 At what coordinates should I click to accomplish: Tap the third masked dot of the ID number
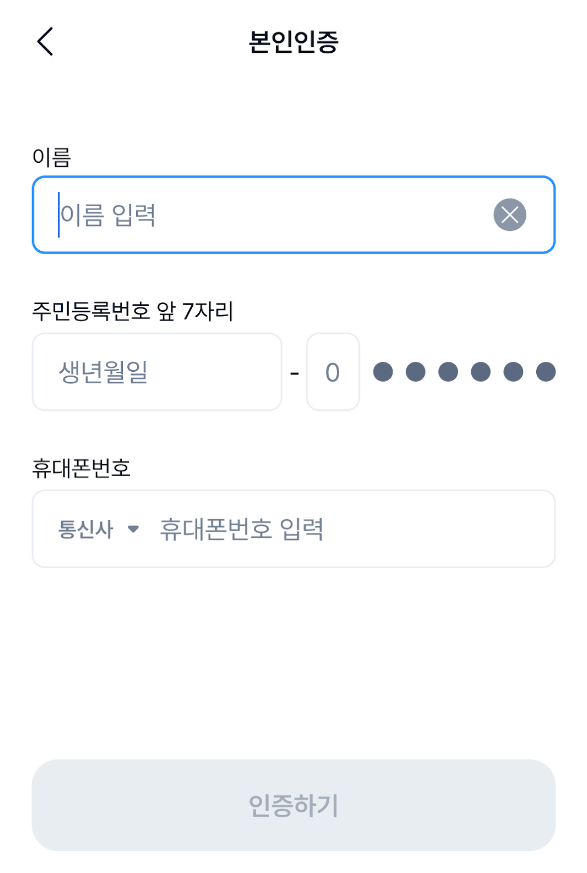tap(448, 372)
